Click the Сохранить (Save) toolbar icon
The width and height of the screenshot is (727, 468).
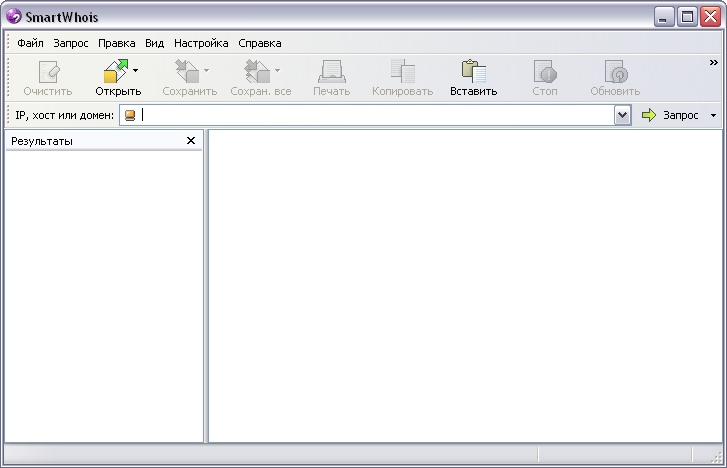[187, 71]
